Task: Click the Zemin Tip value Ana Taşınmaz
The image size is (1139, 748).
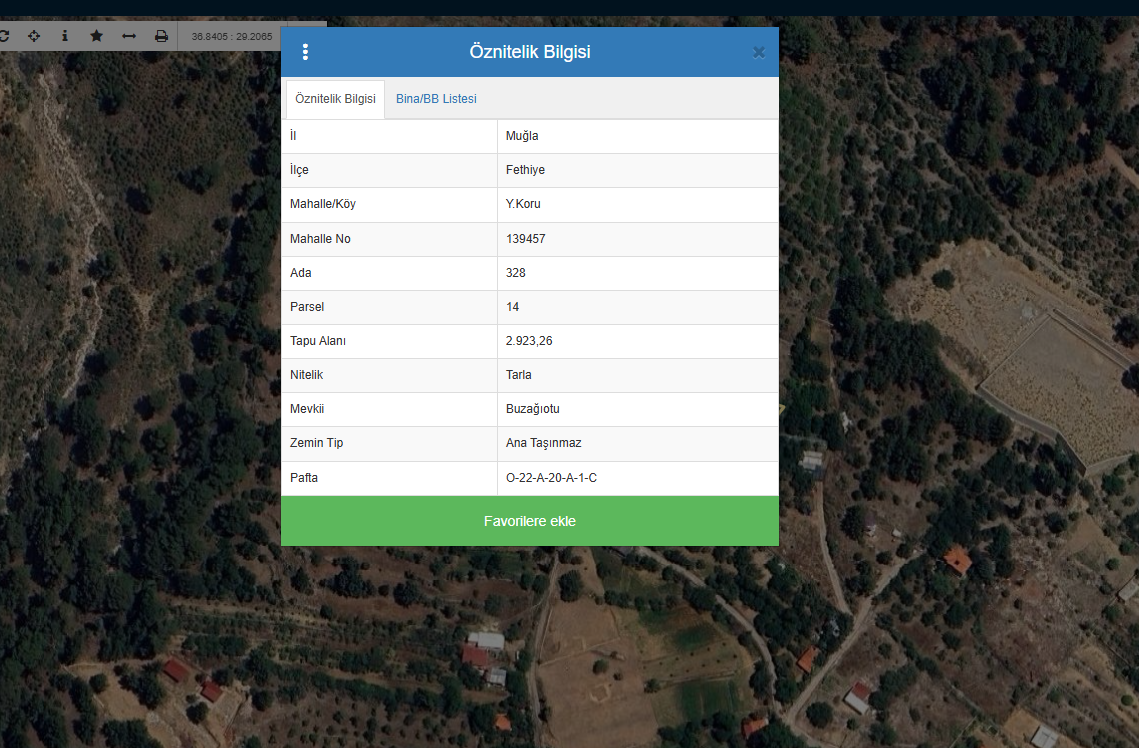Action: coord(543,443)
